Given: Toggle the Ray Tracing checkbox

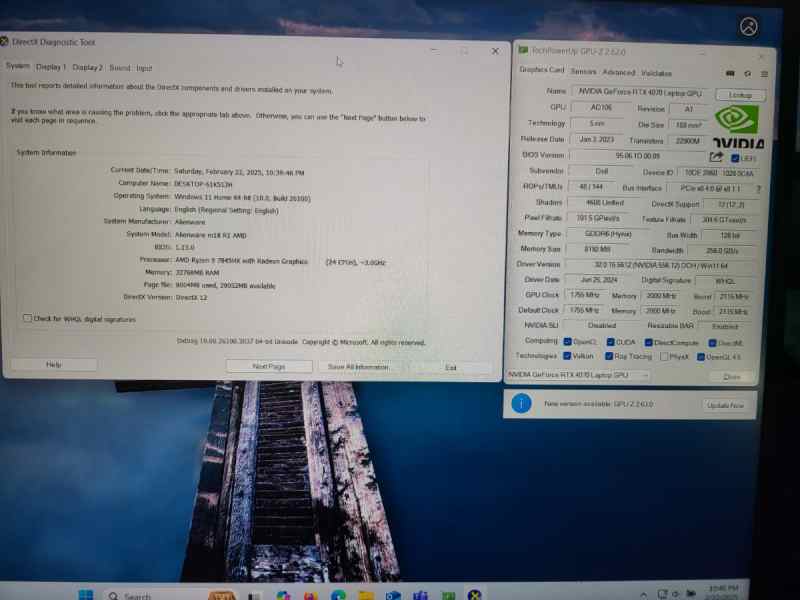Looking at the screenshot, I should (609, 356).
